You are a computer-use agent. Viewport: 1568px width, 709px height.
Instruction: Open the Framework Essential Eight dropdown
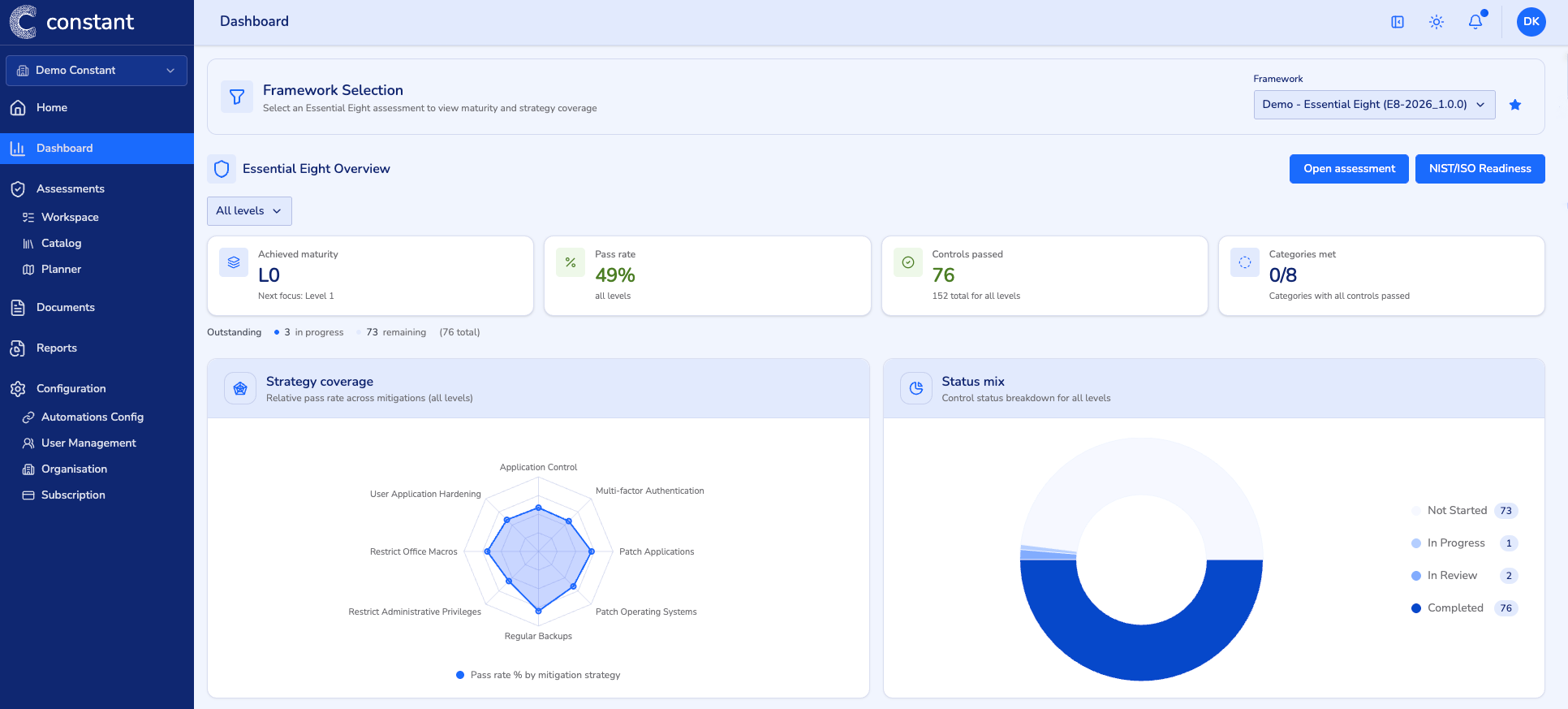pyautogui.click(x=1374, y=105)
